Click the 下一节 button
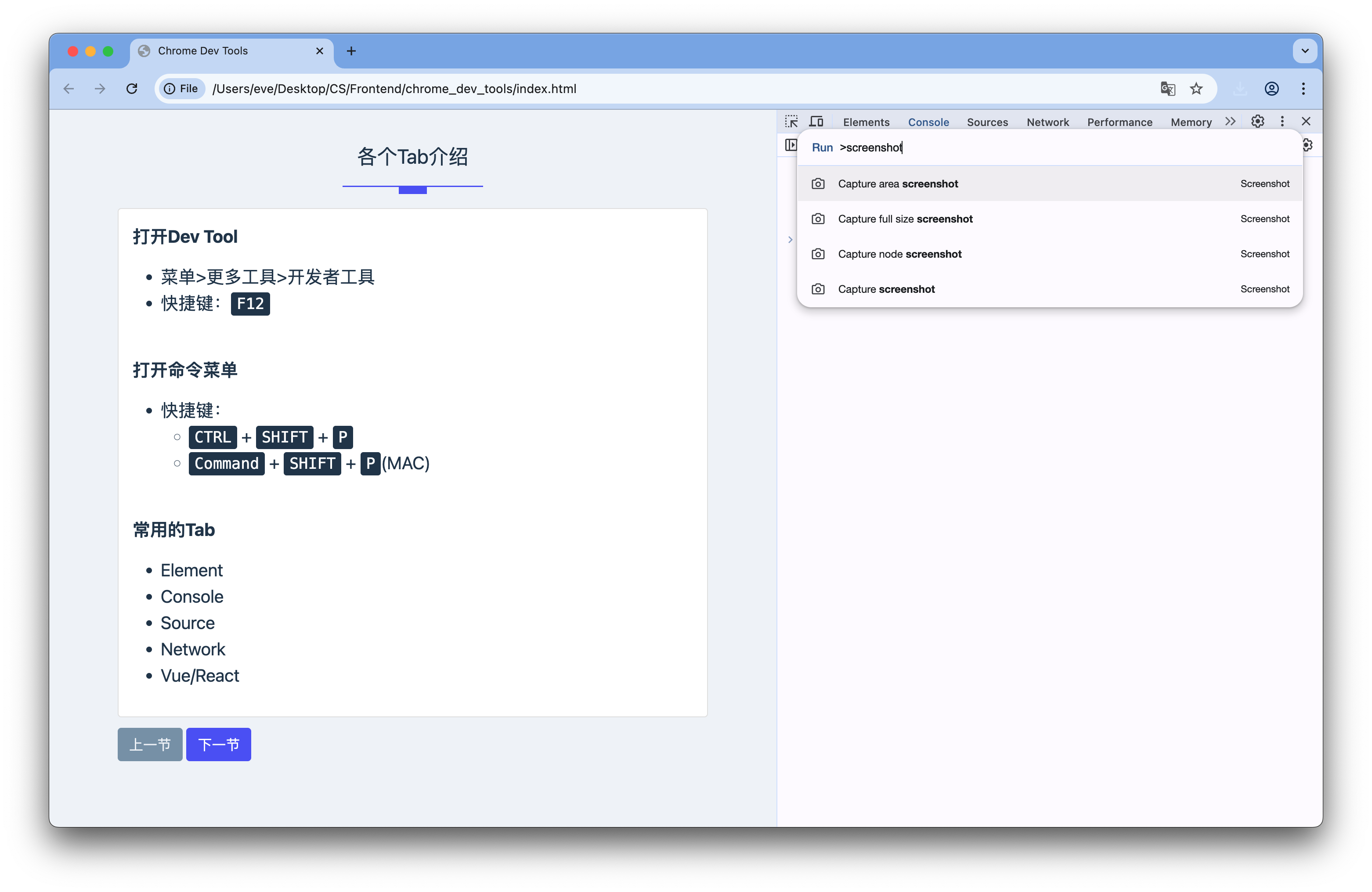The image size is (1372, 892). [x=218, y=745]
